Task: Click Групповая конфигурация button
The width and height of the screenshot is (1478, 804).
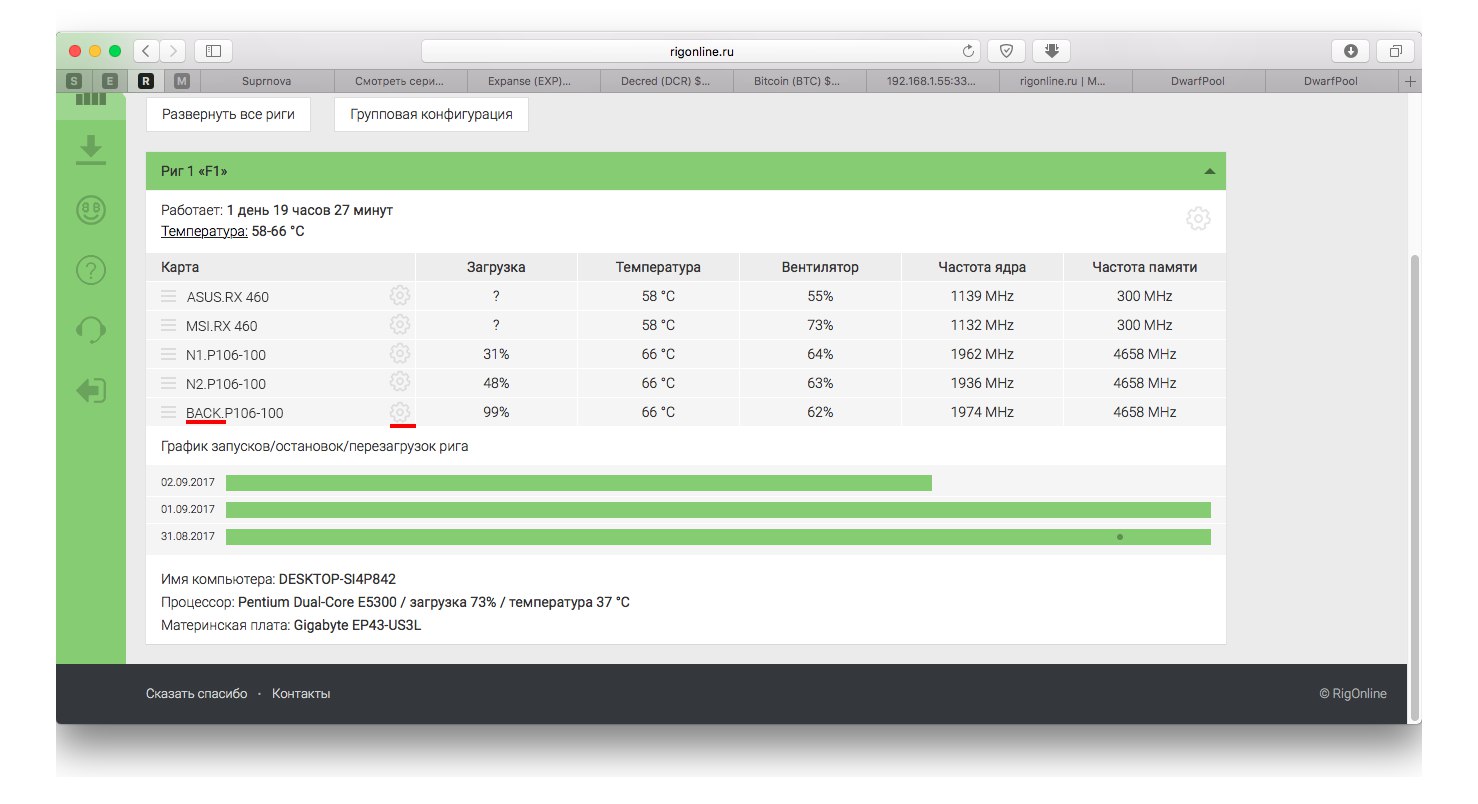Action: click(431, 114)
